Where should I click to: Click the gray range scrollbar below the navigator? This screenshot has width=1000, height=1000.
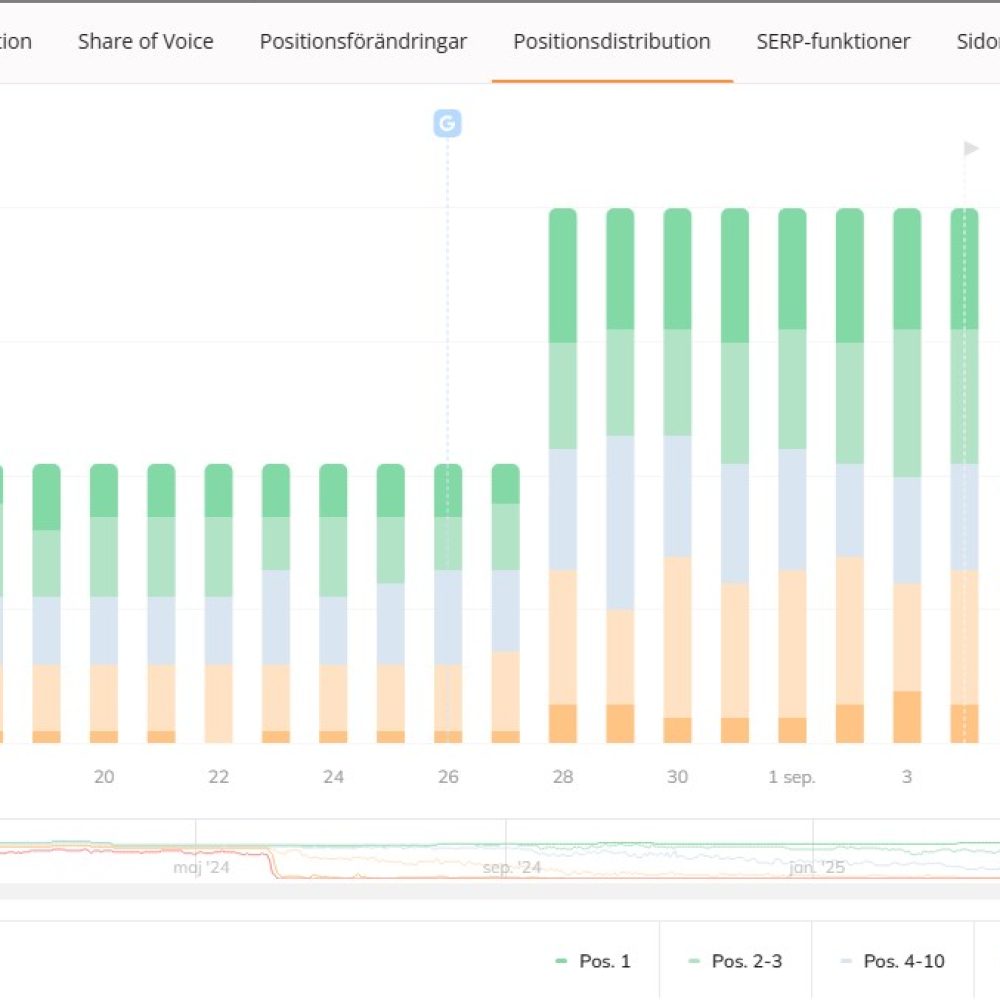click(x=500, y=890)
